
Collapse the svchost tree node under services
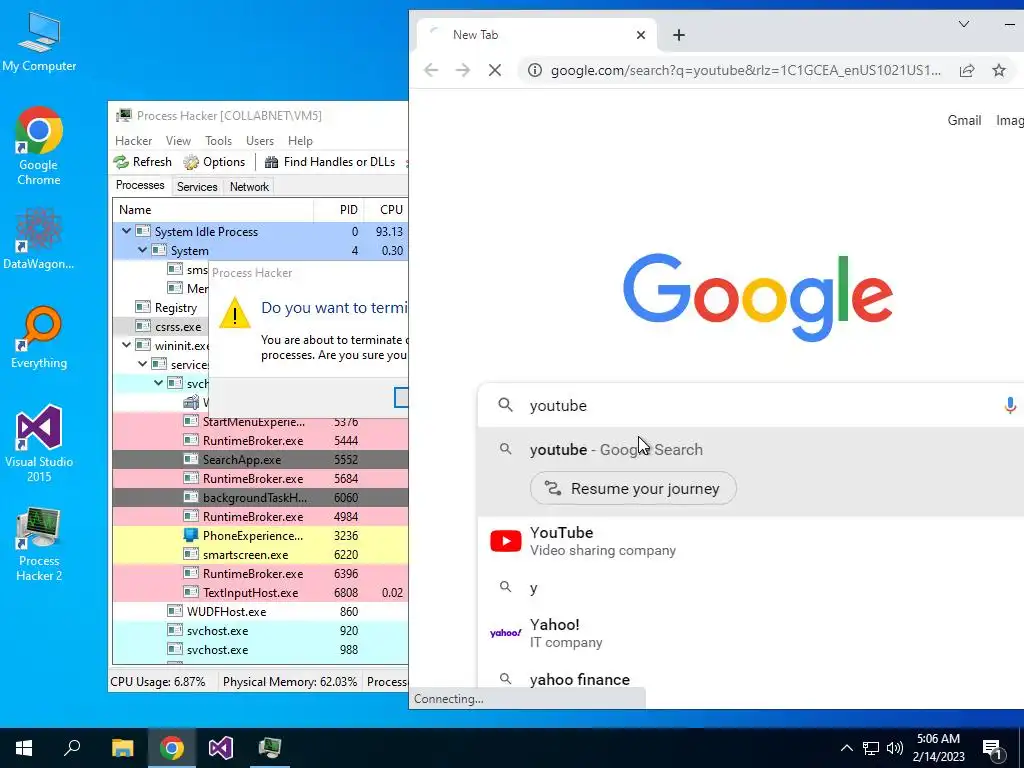click(158, 383)
